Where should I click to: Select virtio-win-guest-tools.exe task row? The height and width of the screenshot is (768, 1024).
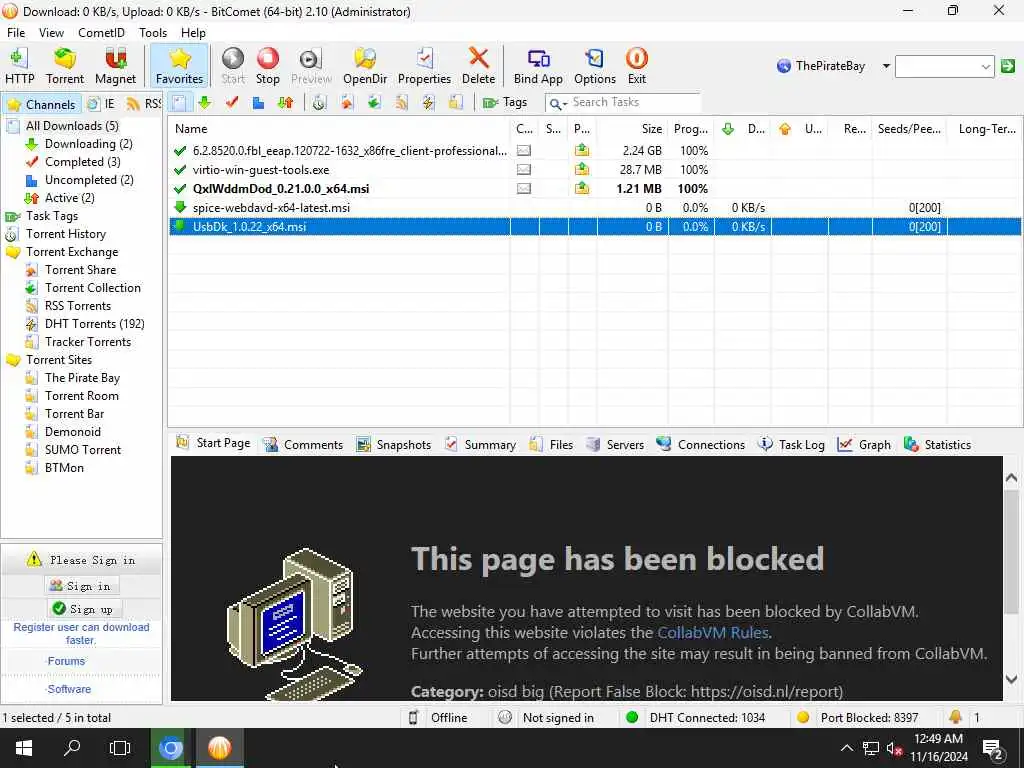pos(594,170)
